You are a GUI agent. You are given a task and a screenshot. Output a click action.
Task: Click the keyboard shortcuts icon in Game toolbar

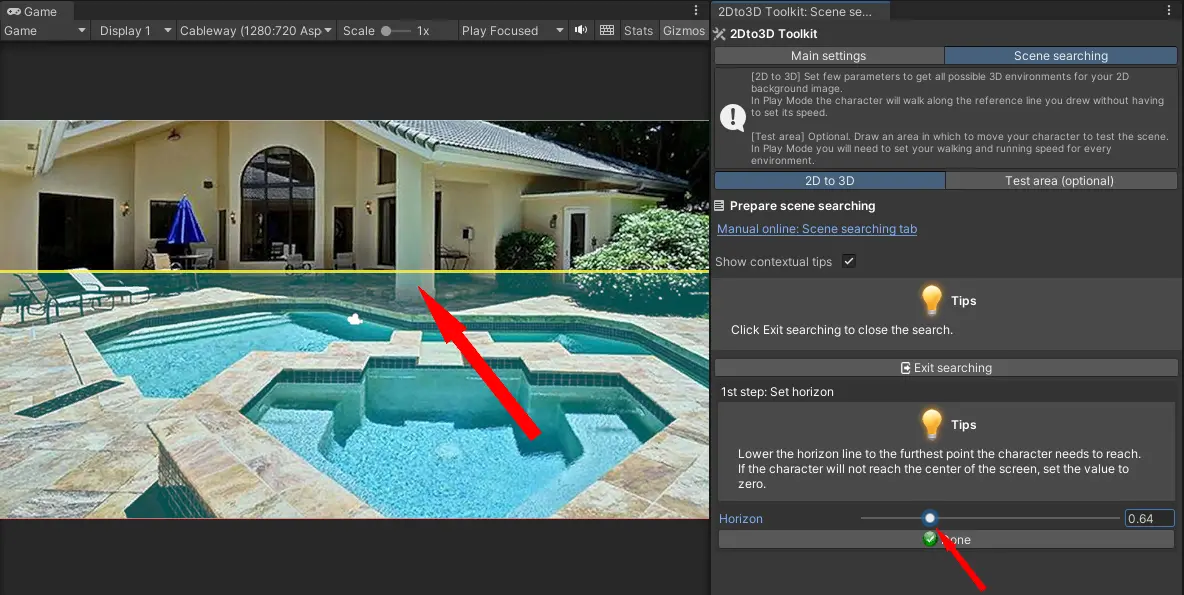(607, 31)
